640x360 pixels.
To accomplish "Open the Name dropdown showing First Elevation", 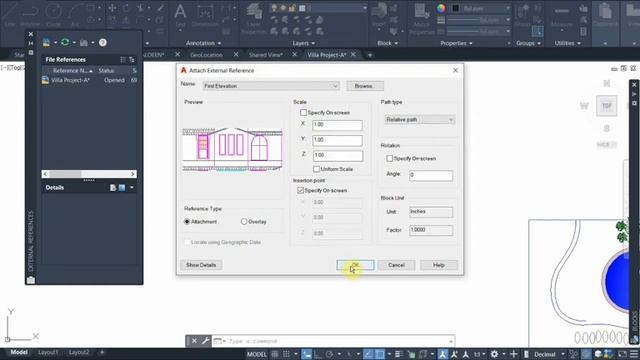I will pyautogui.click(x=271, y=86).
